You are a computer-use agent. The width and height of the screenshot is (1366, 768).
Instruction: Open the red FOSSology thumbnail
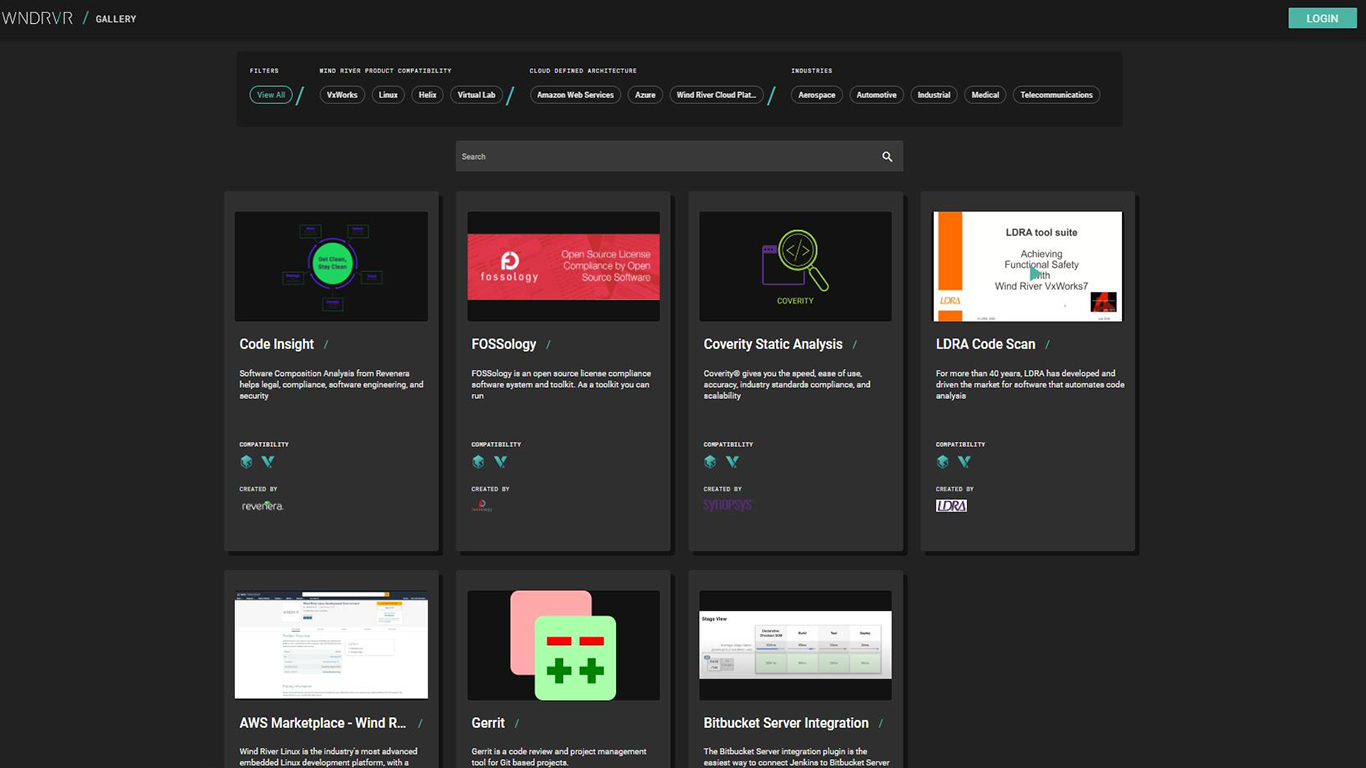563,266
